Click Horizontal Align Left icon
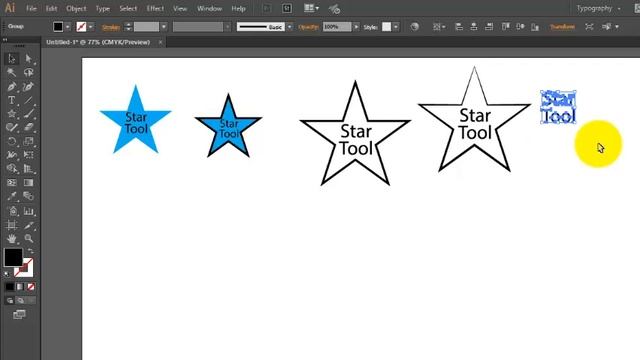The image size is (640, 360). click(x=459, y=27)
